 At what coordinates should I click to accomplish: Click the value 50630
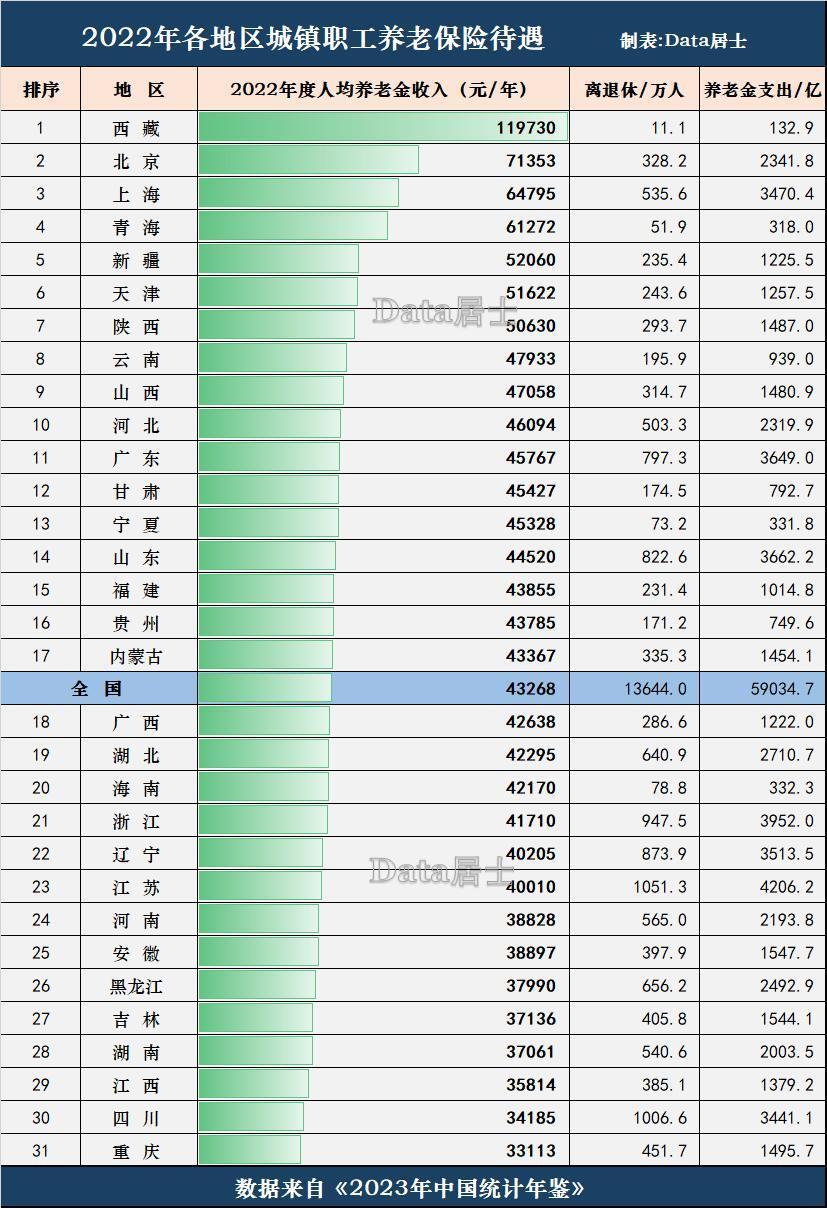click(x=531, y=326)
